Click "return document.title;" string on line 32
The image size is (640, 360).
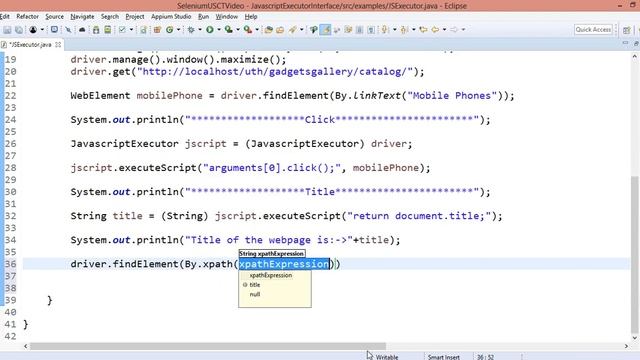tap(419, 216)
